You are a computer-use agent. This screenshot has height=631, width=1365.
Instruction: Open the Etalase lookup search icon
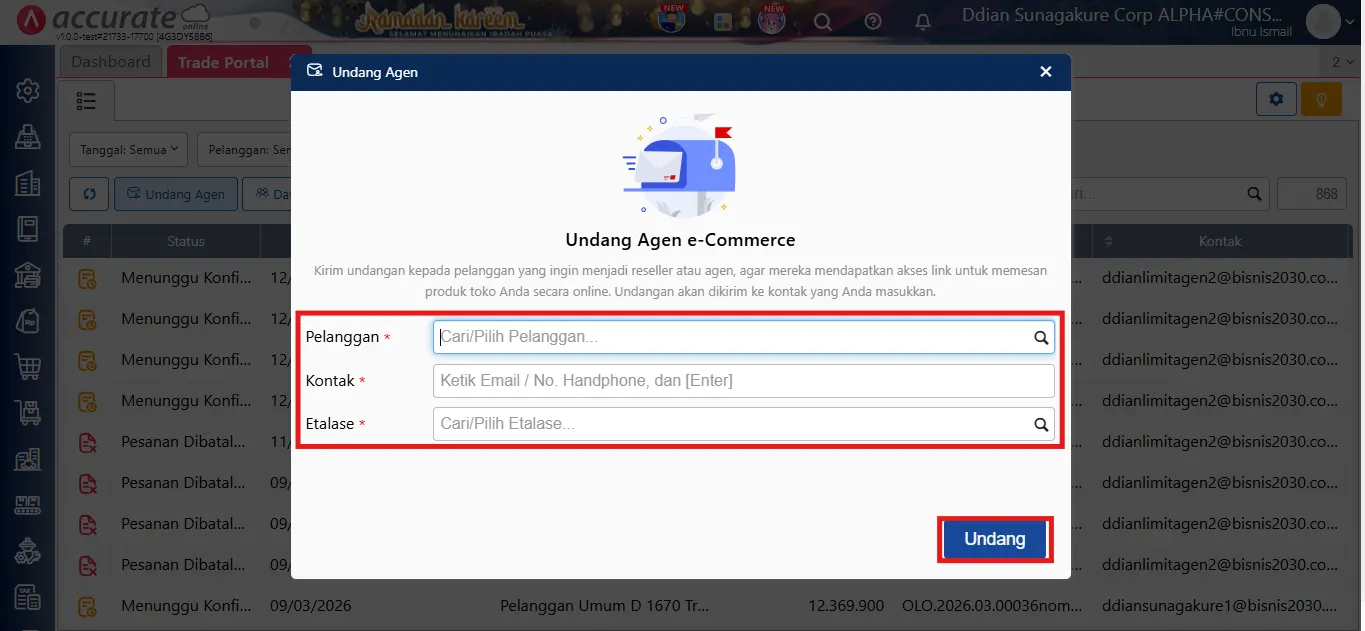(x=1041, y=424)
